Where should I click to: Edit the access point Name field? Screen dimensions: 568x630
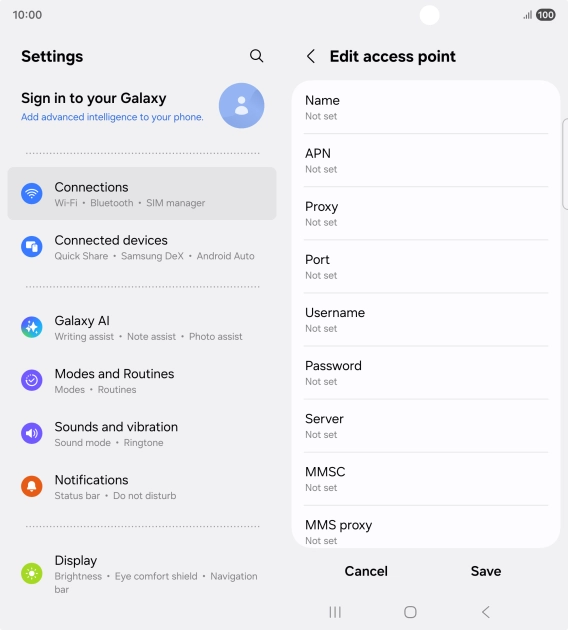pos(426,107)
